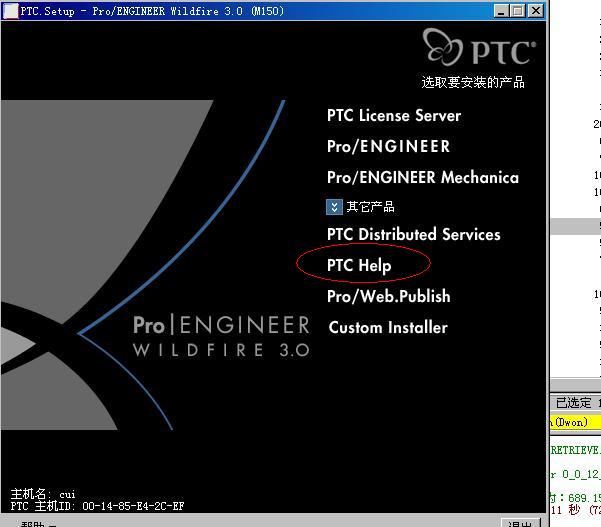The height and width of the screenshot is (527, 601).
Task: Launch Custom Installer option
Action: pyautogui.click(x=388, y=327)
